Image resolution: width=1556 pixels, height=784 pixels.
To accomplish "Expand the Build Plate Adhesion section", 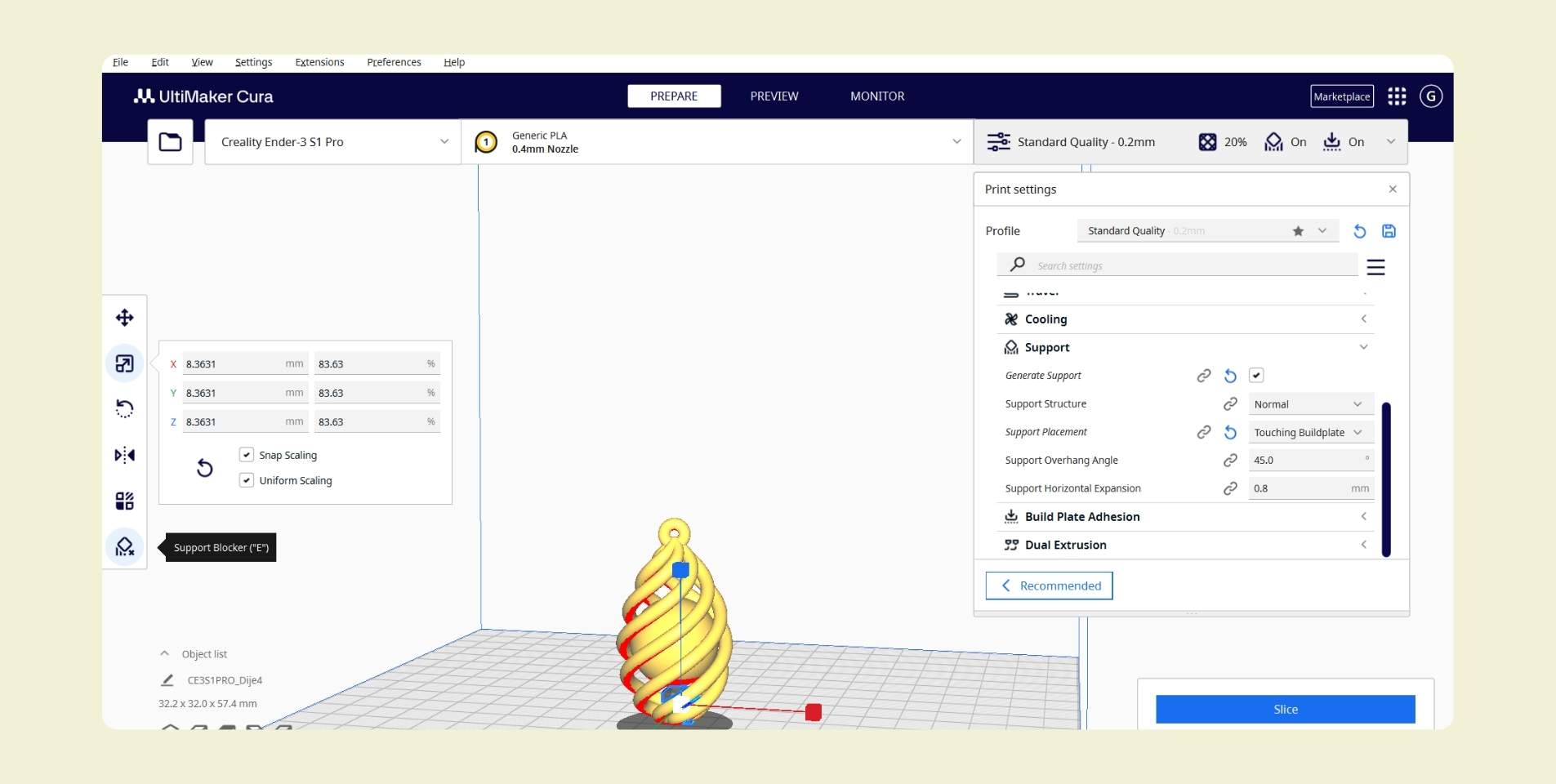I will click(x=1185, y=517).
